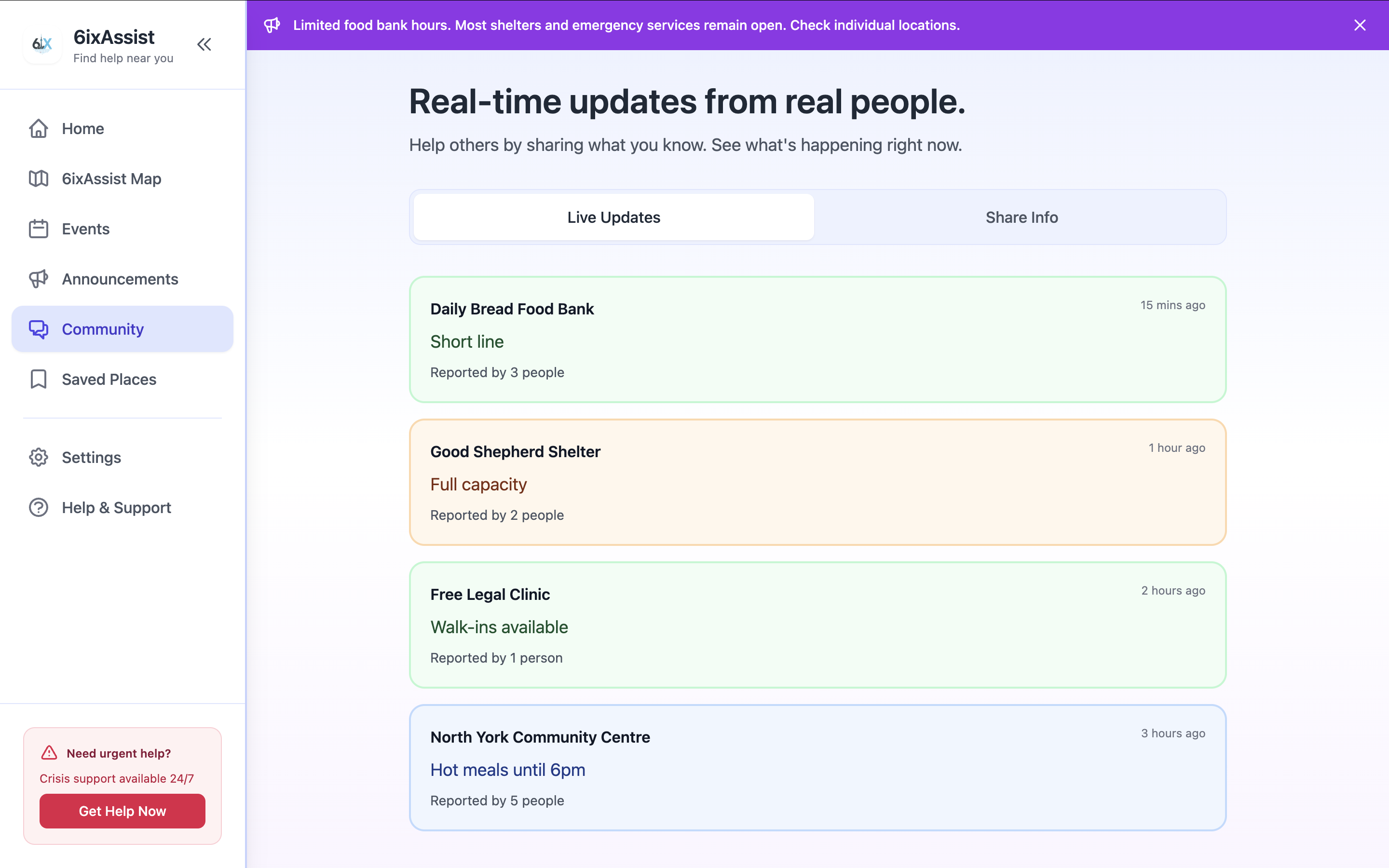The height and width of the screenshot is (868, 1389).
Task: Click the 6ixAssist Map icon
Action: 39,178
